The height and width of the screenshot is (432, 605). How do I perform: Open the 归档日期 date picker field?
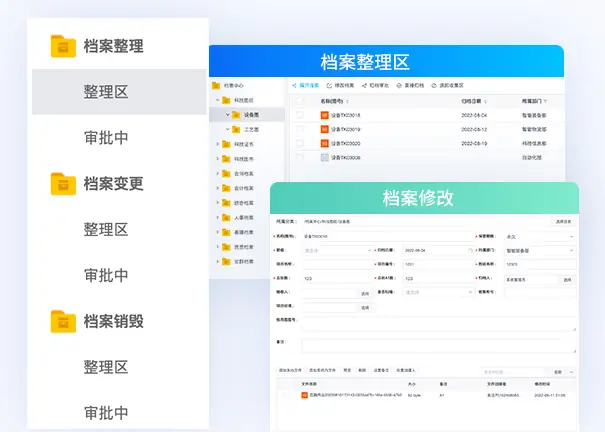[x=436, y=250]
